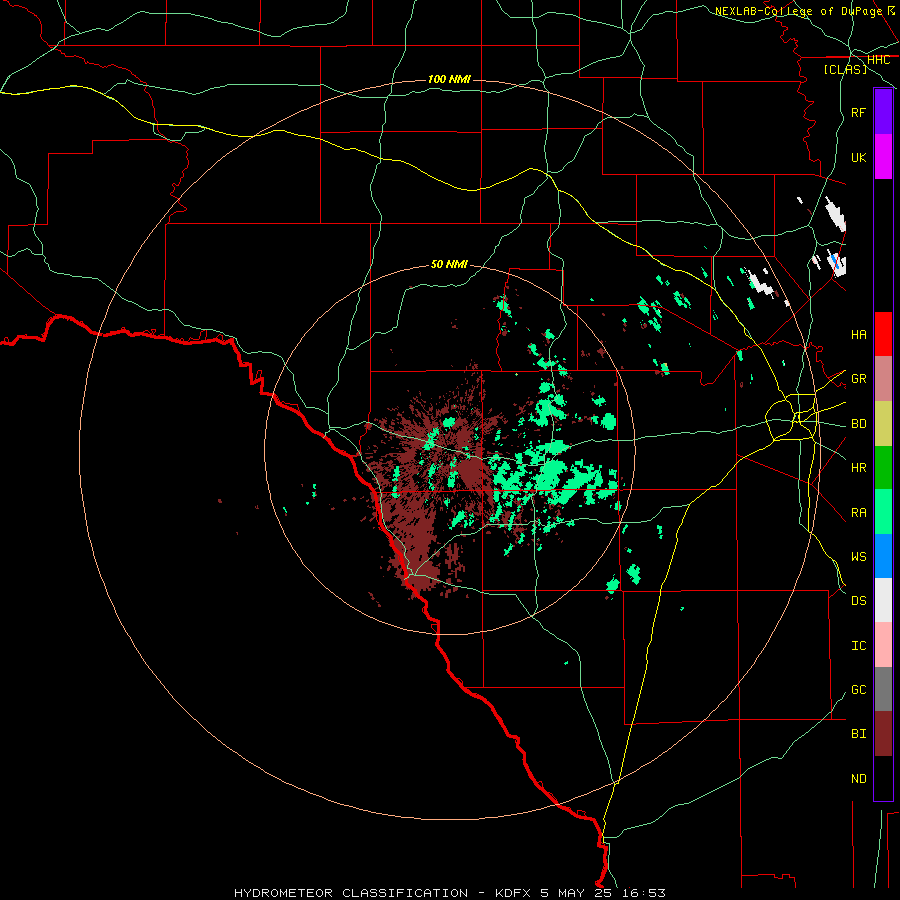This screenshot has width=900, height=900.
Task: Pick the light pink IC swatch
Action: click(883, 645)
